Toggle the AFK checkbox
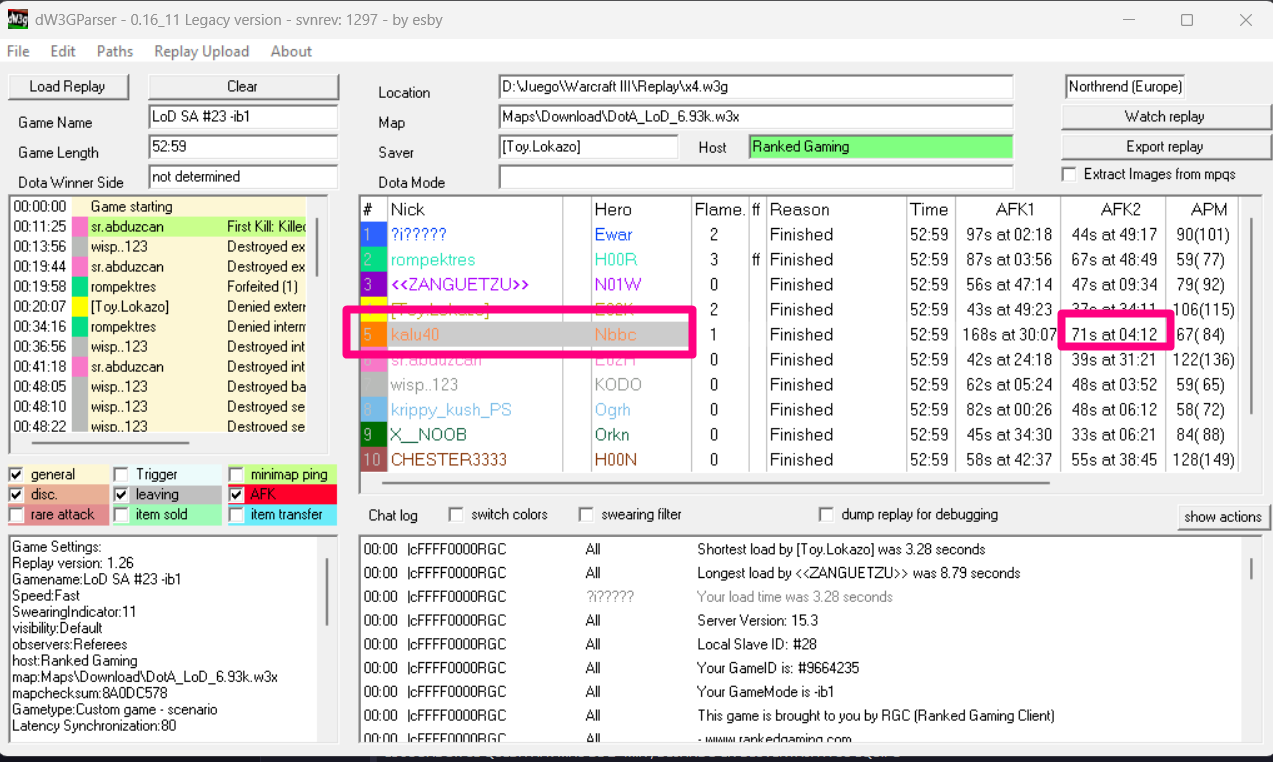Screen dimensions: 1273x762 point(236,494)
